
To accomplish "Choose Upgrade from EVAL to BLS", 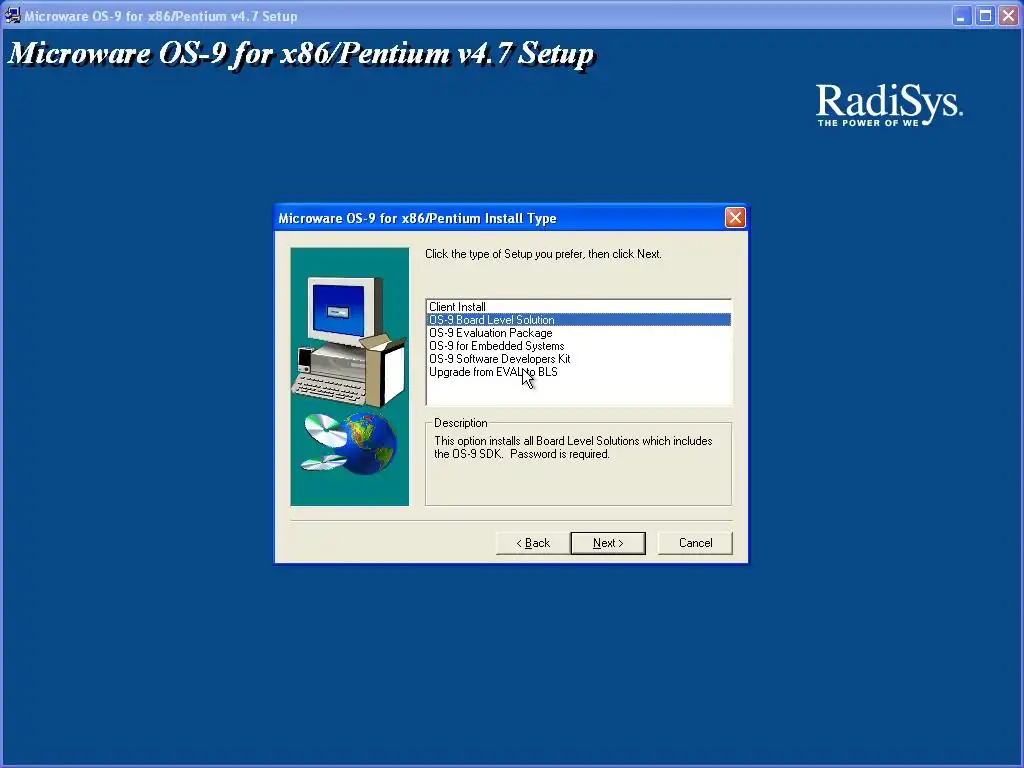I will [x=578, y=372].
